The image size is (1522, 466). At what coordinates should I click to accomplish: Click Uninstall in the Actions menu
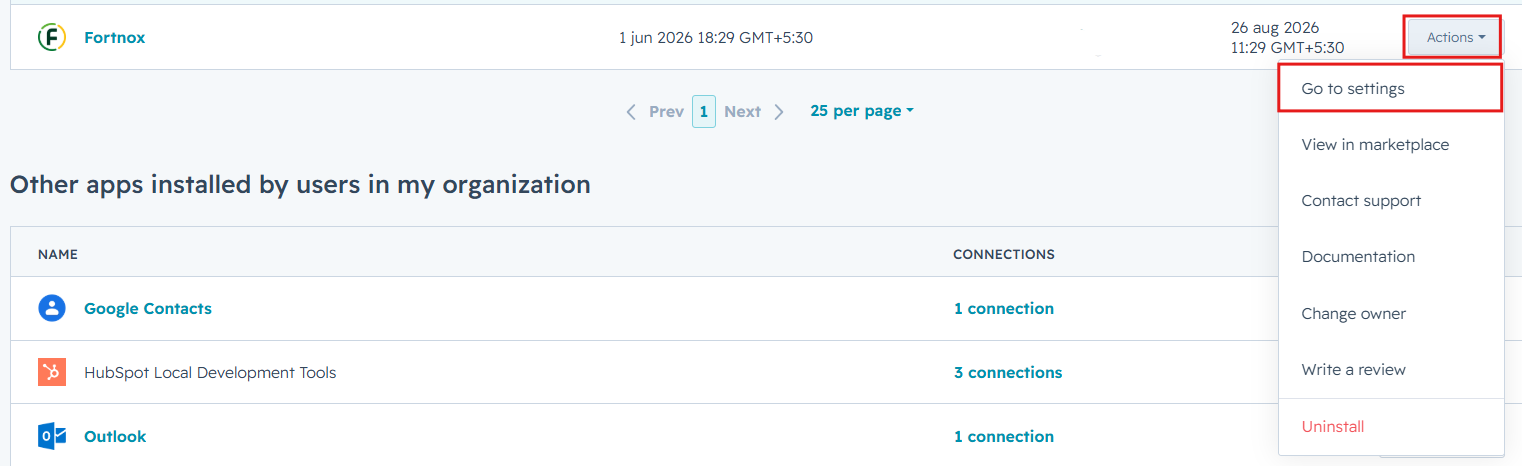1391,427
